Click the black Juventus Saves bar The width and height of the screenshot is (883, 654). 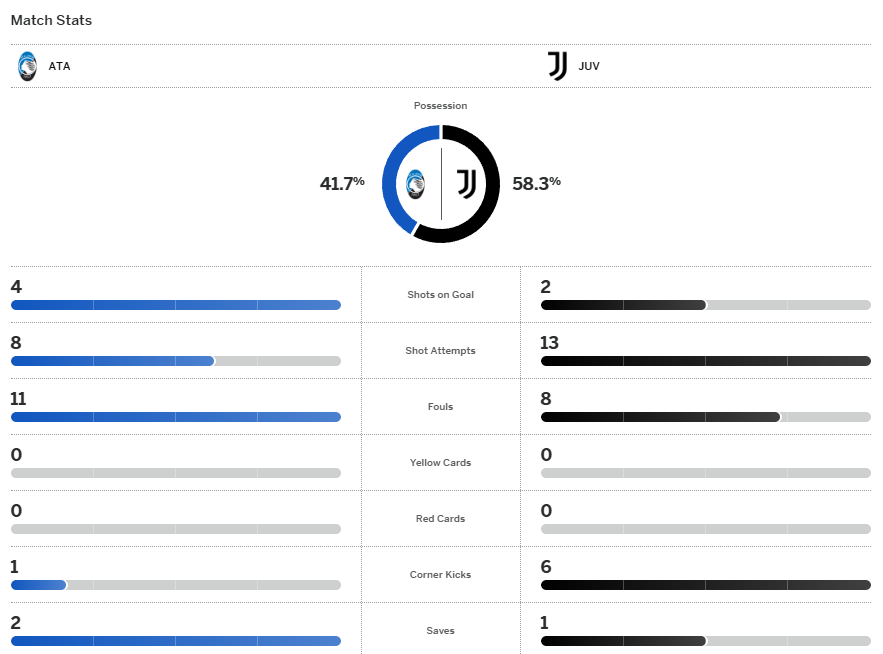pyautogui.click(x=623, y=641)
